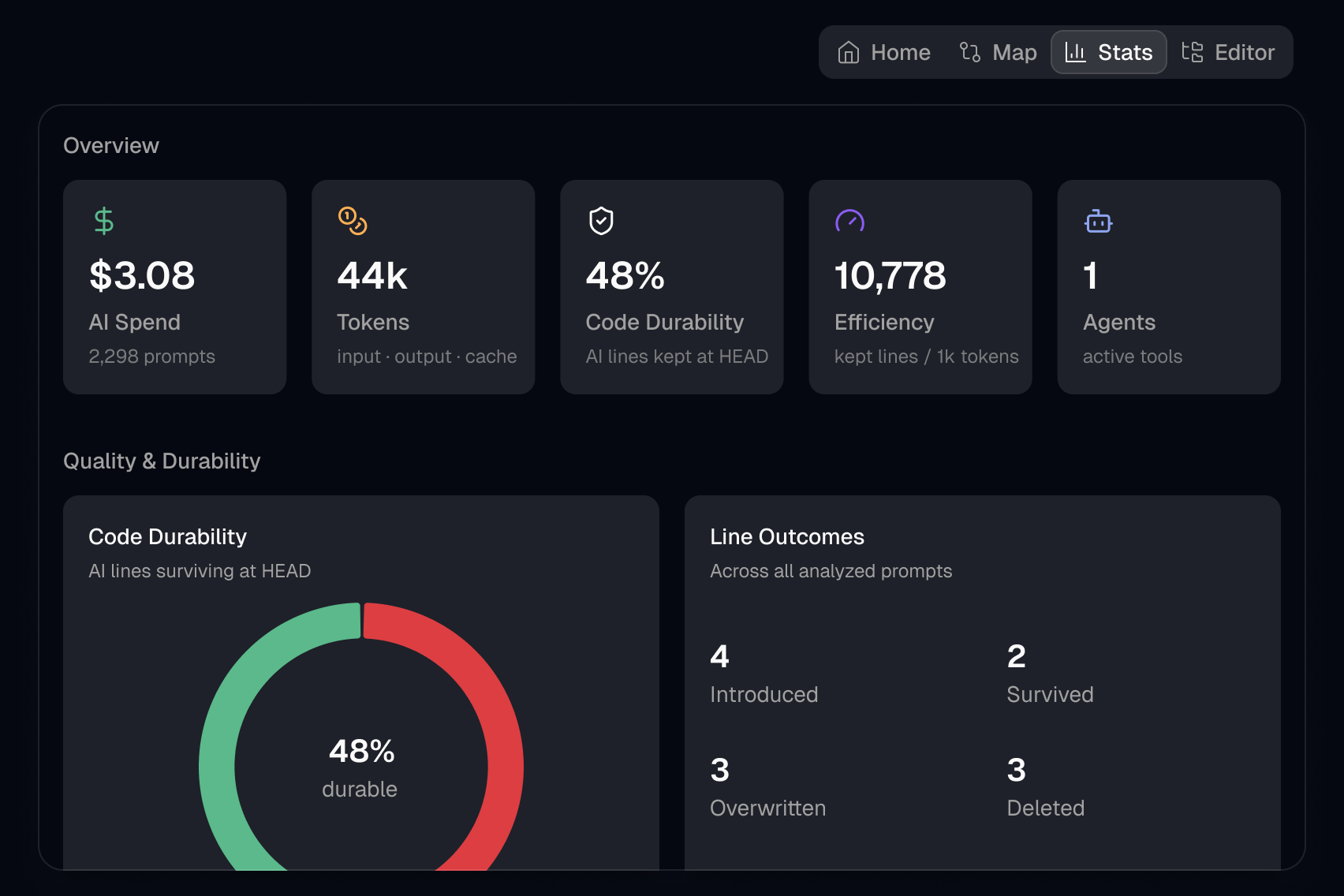This screenshot has width=1344, height=896.
Task: Click 'AI lines kept at HEAD' text
Action: [x=677, y=357]
